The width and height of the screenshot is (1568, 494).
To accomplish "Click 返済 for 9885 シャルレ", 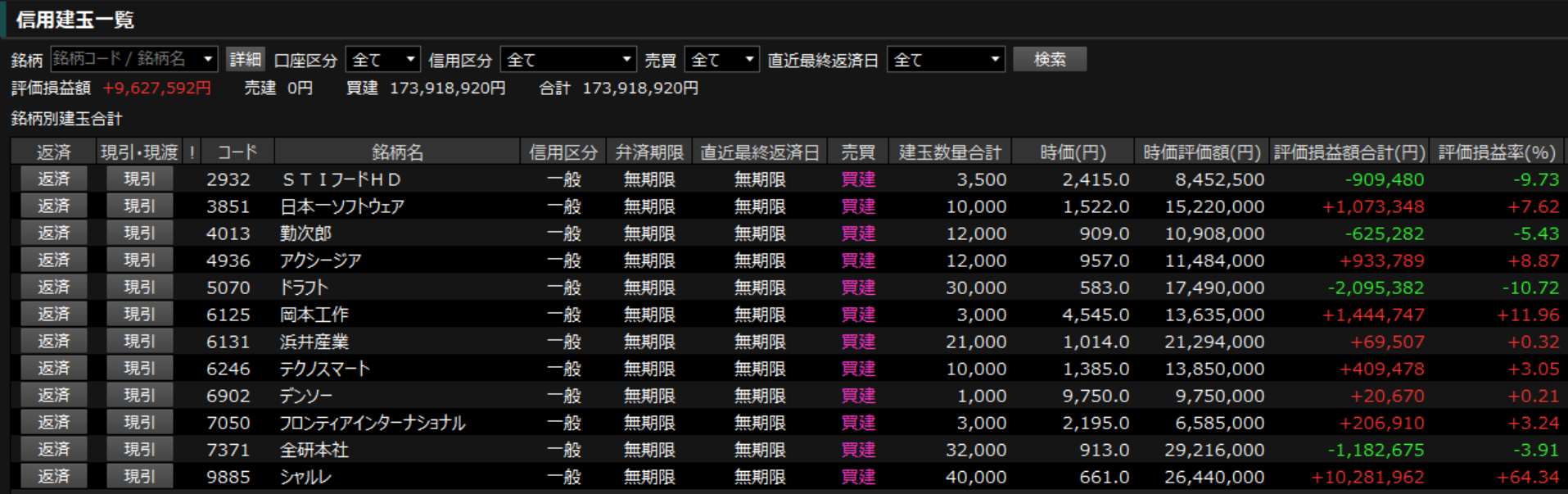I will pyautogui.click(x=54, y=476).
